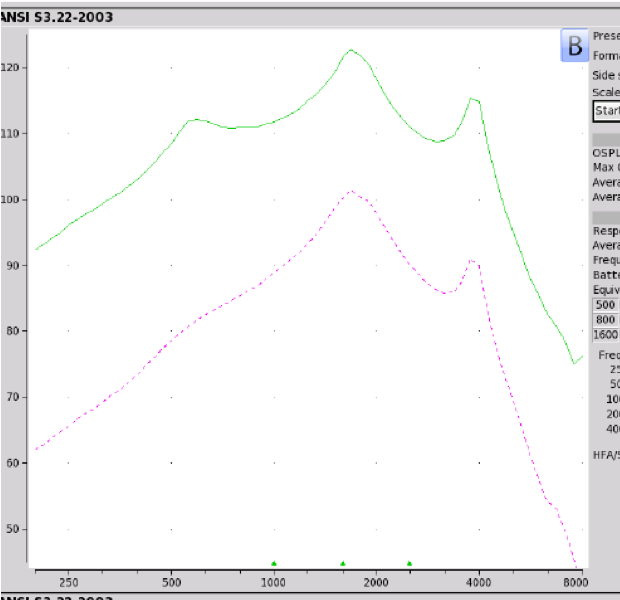Click the 500 x-axis label
This screenshot has width=620, height=600.
click(x=172, y=582)
